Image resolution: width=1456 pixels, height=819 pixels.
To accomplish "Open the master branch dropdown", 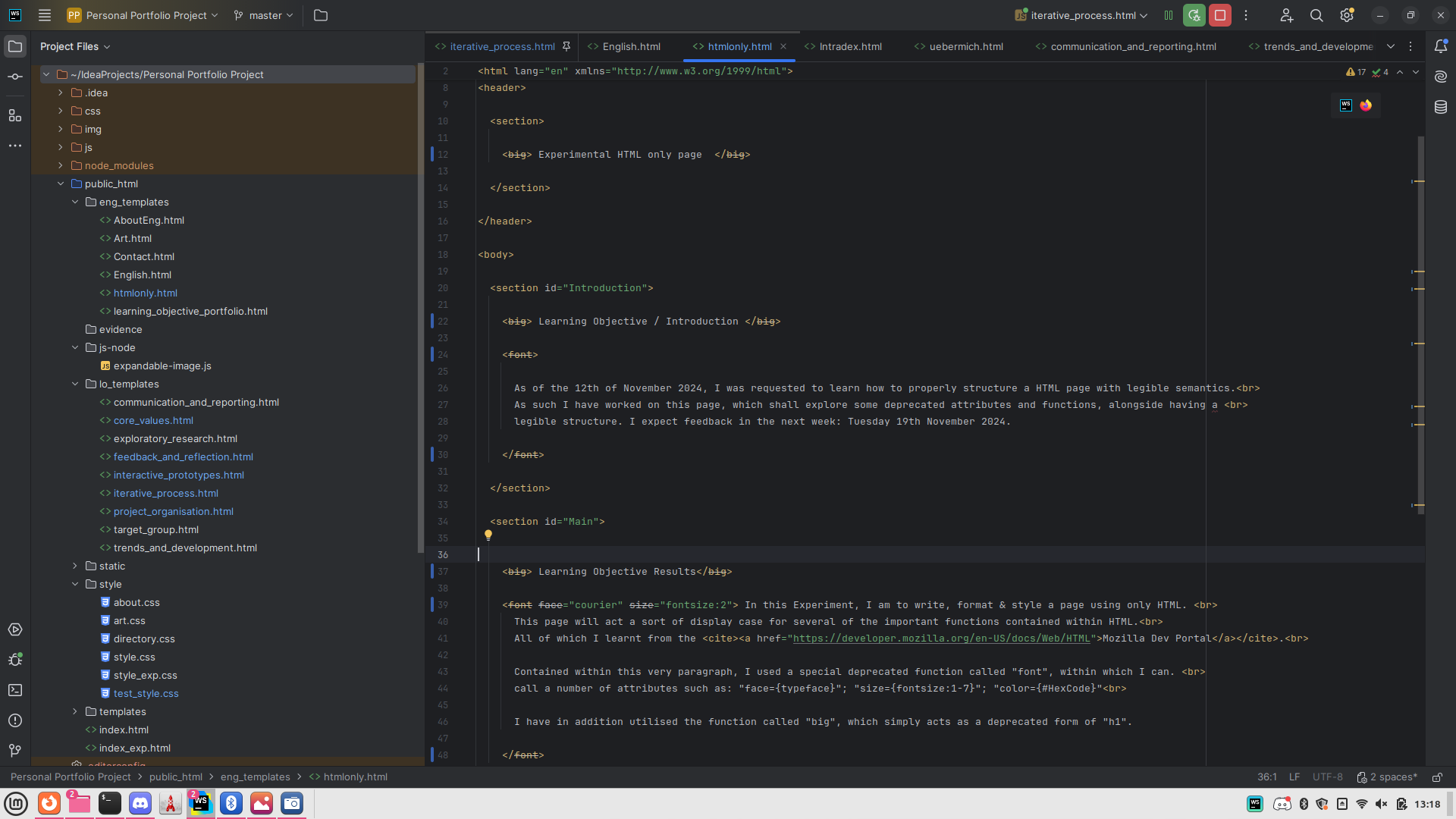I will click(263, 15).
